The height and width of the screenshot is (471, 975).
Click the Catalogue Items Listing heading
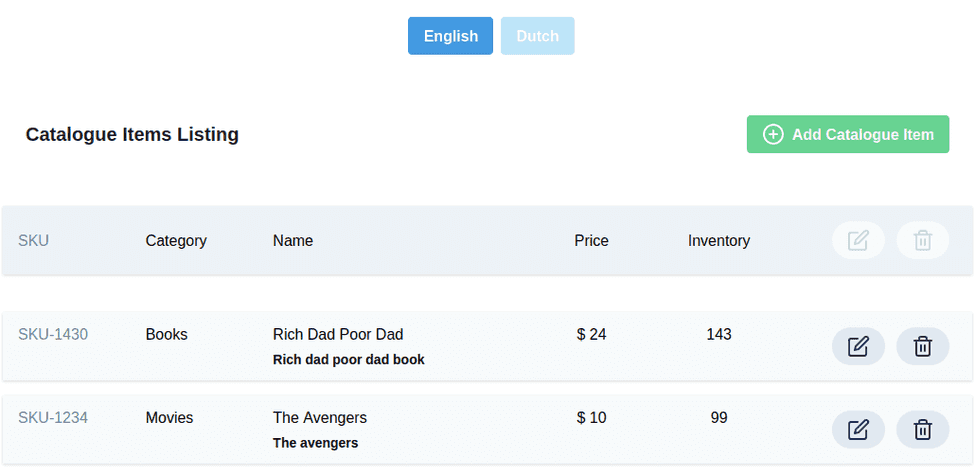click(132, 134)
